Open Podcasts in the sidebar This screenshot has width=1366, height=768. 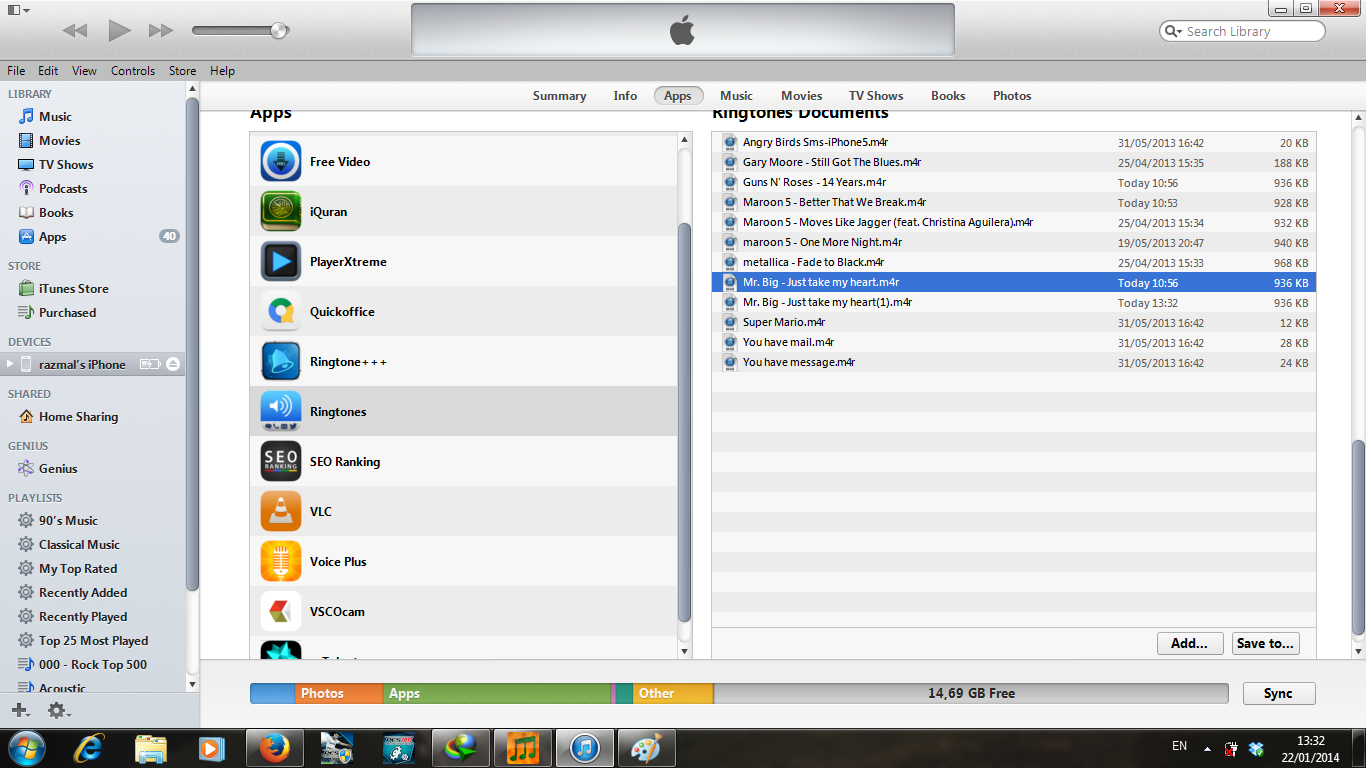coord(63,189)
